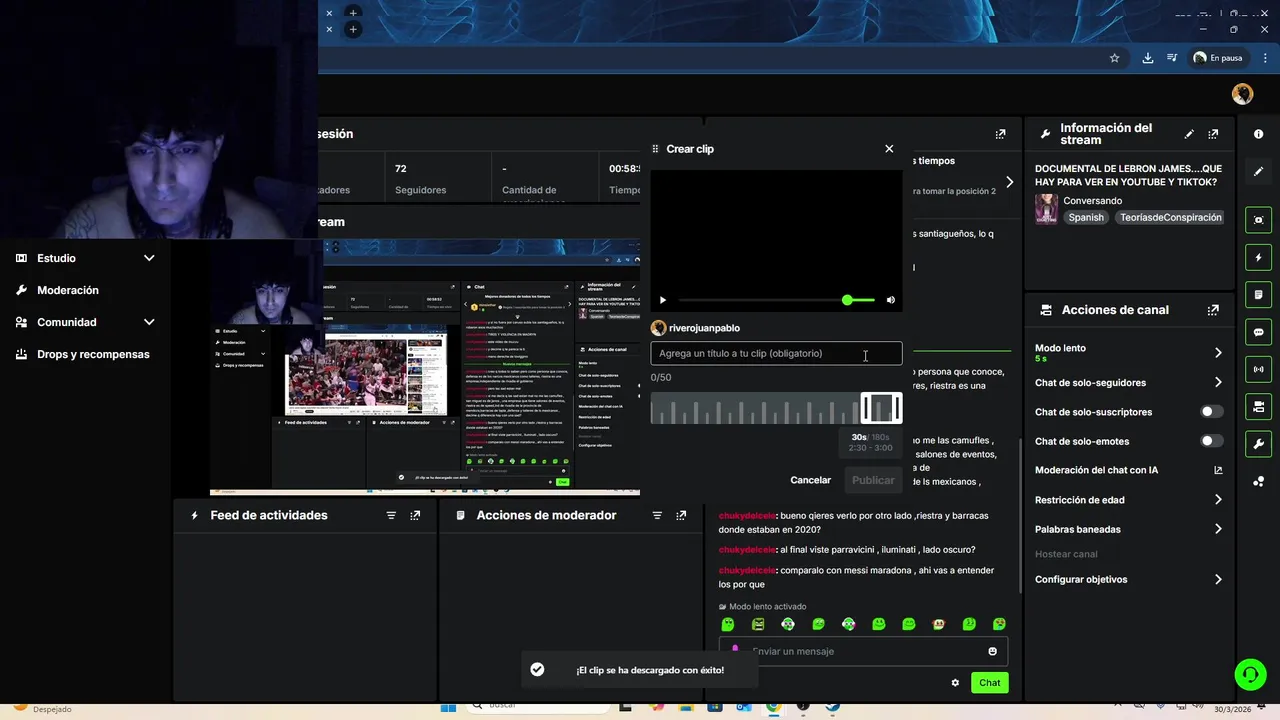Screen dimensions: 1280x720
Task: Click the clip title input field
Action: click(x=776, y=353)
